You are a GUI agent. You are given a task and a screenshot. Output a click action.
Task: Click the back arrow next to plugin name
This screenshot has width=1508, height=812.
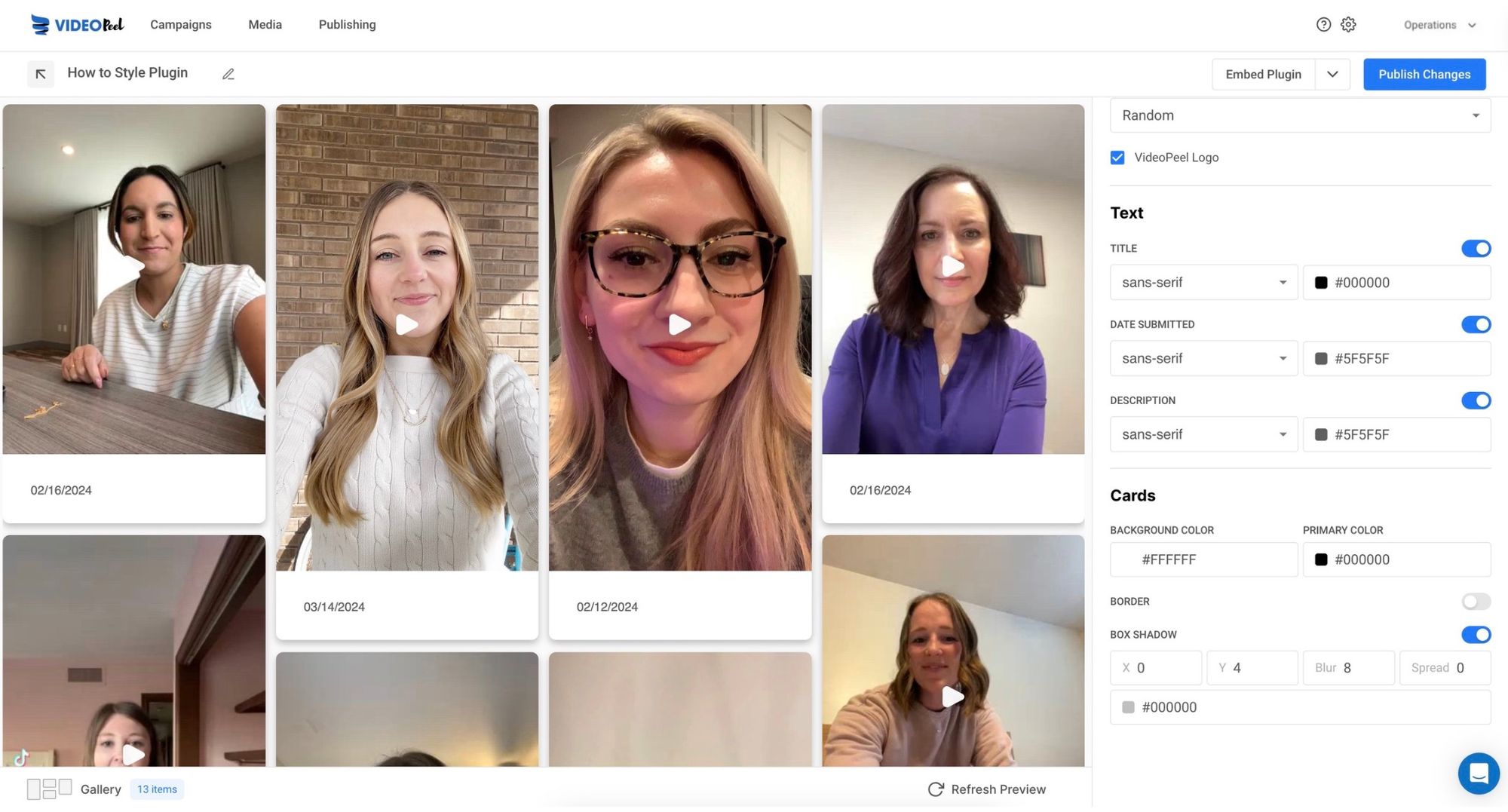tap(41, 74)
